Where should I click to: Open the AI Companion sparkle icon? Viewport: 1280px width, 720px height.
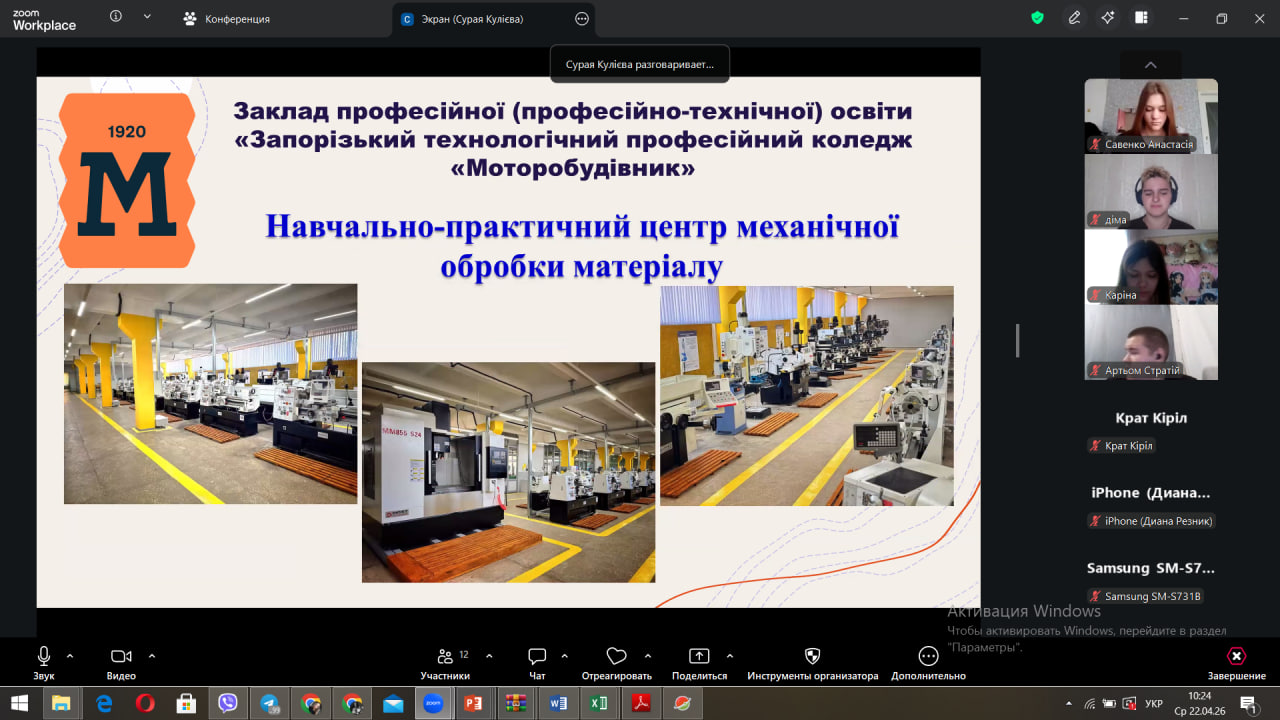1107,18
